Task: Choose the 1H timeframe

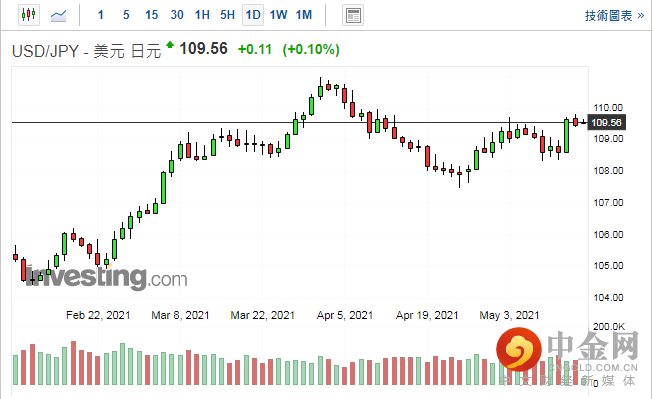Action: coord(202,15)
